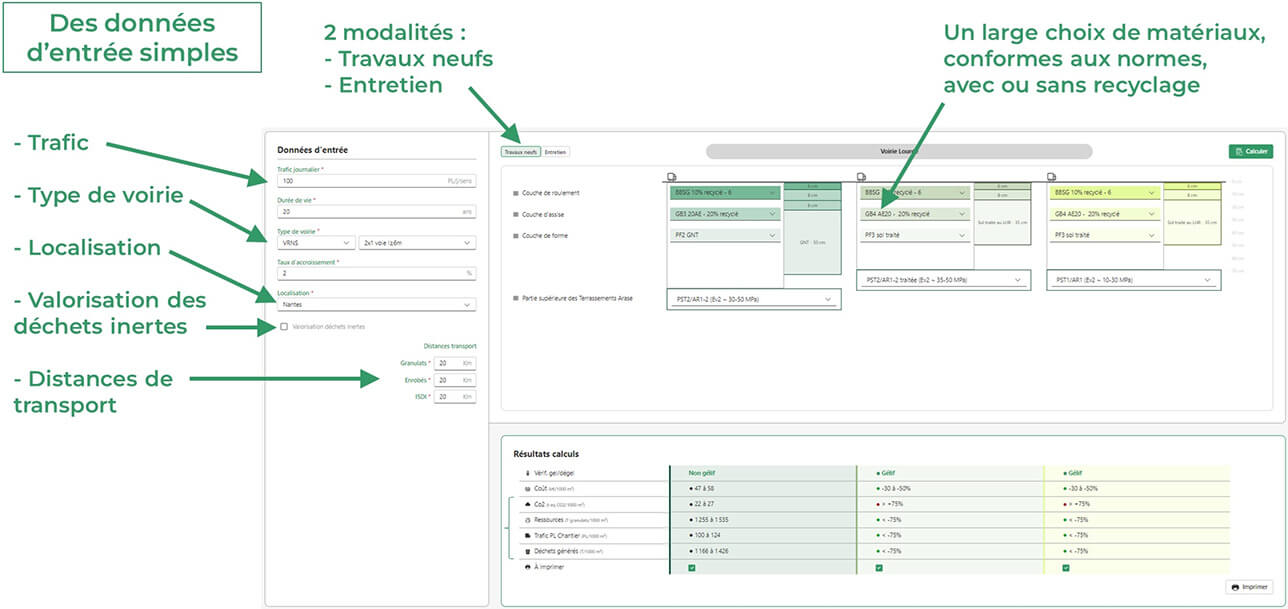The height and width of the screenshot is (609, 1288).
Task: Click the Trafic PL Chantier value 100 à 124
Action: 706,535
